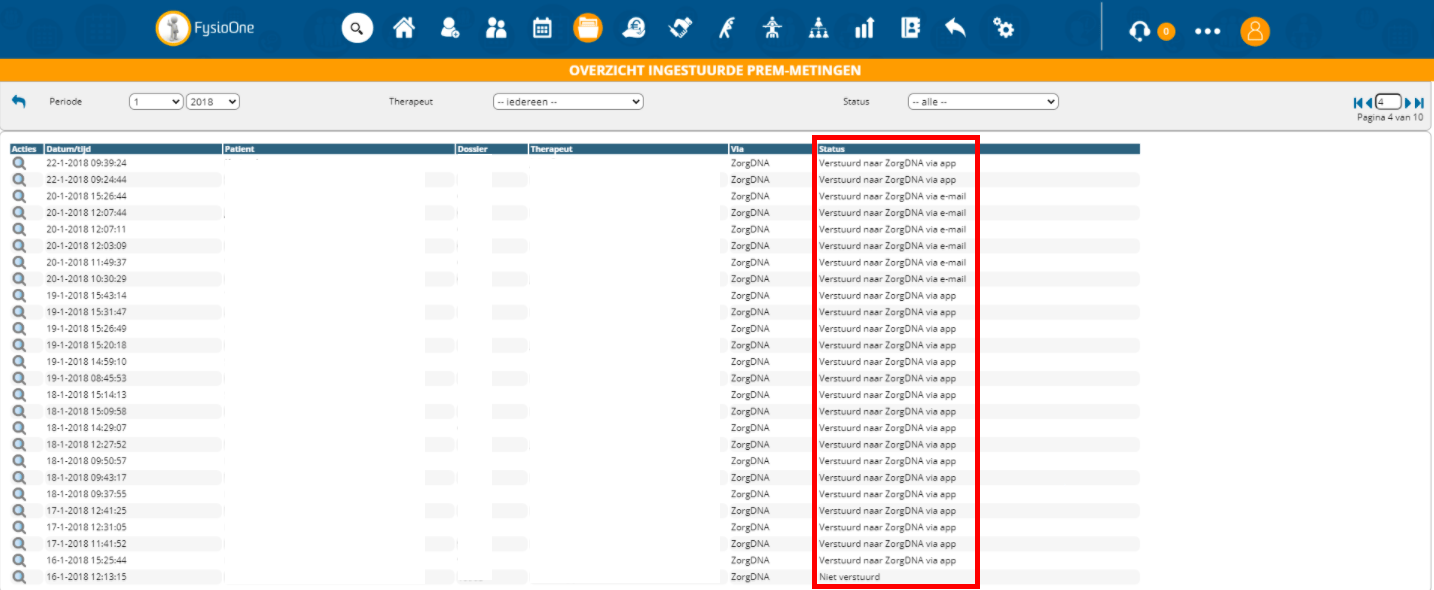This screenshot has height=590, width=1434.
Task: Open the orange user profile avatar
Action: 1255,31
